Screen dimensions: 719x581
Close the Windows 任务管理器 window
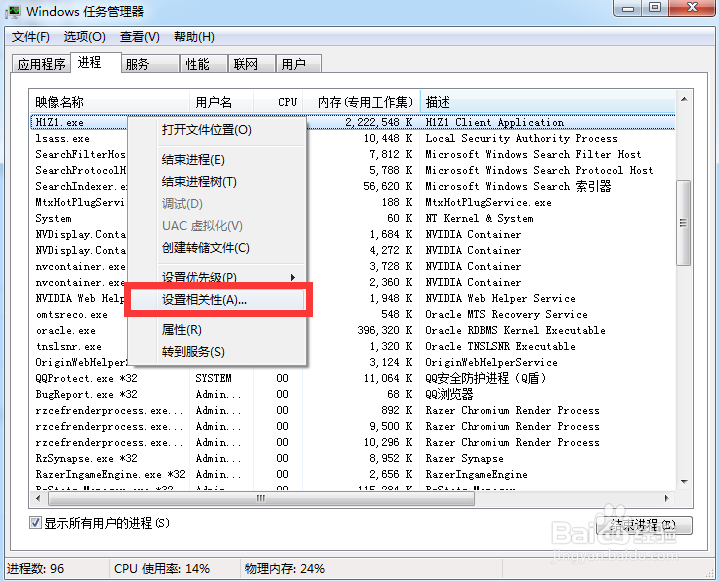[x=692, y=8]
